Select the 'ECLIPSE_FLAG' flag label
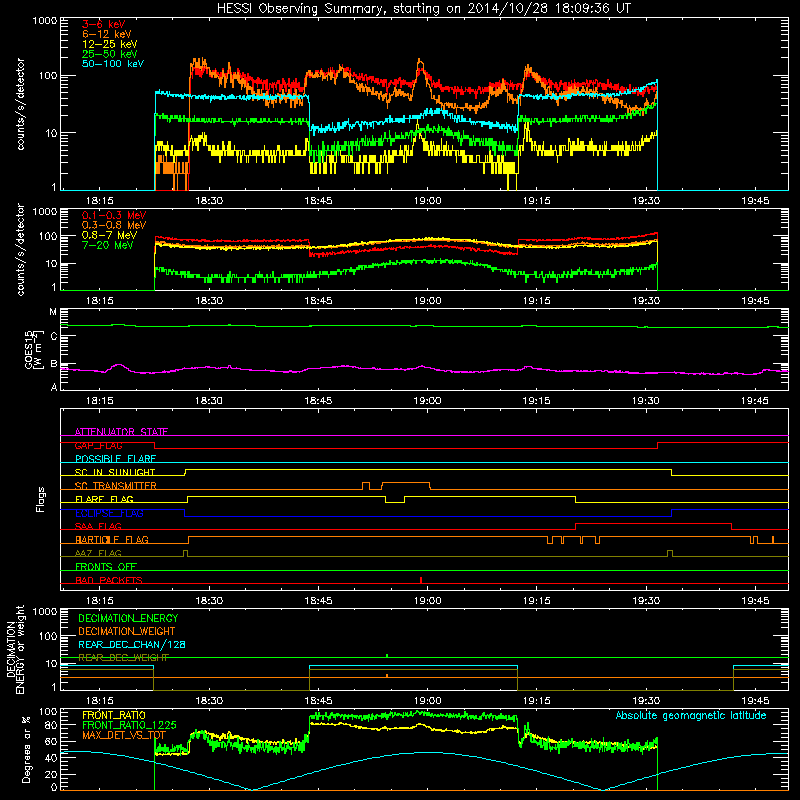Image resolution: width=800 pixels, height=800 pixels. (109, 513)
